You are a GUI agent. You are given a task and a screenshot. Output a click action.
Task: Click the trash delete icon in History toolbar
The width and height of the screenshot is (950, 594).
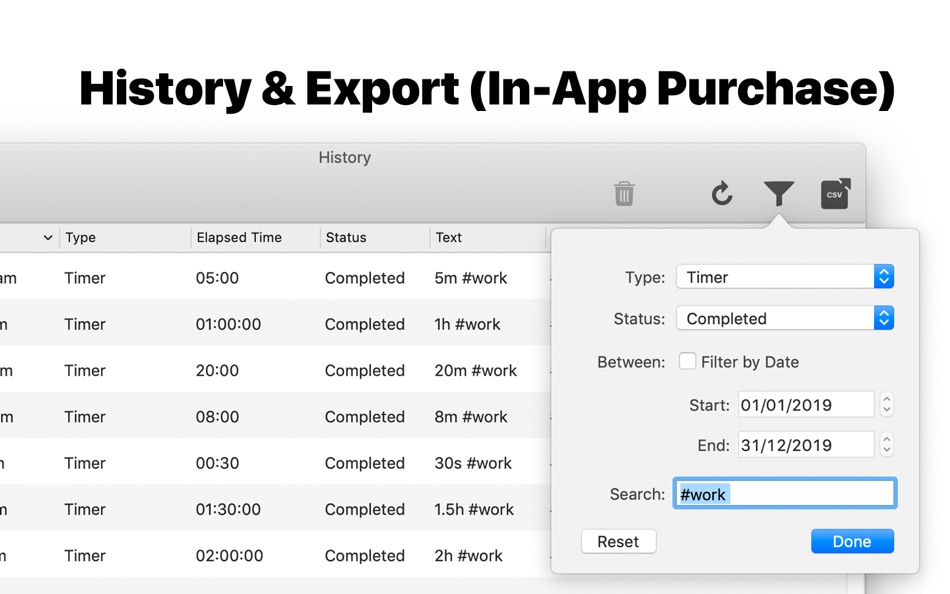623,194
